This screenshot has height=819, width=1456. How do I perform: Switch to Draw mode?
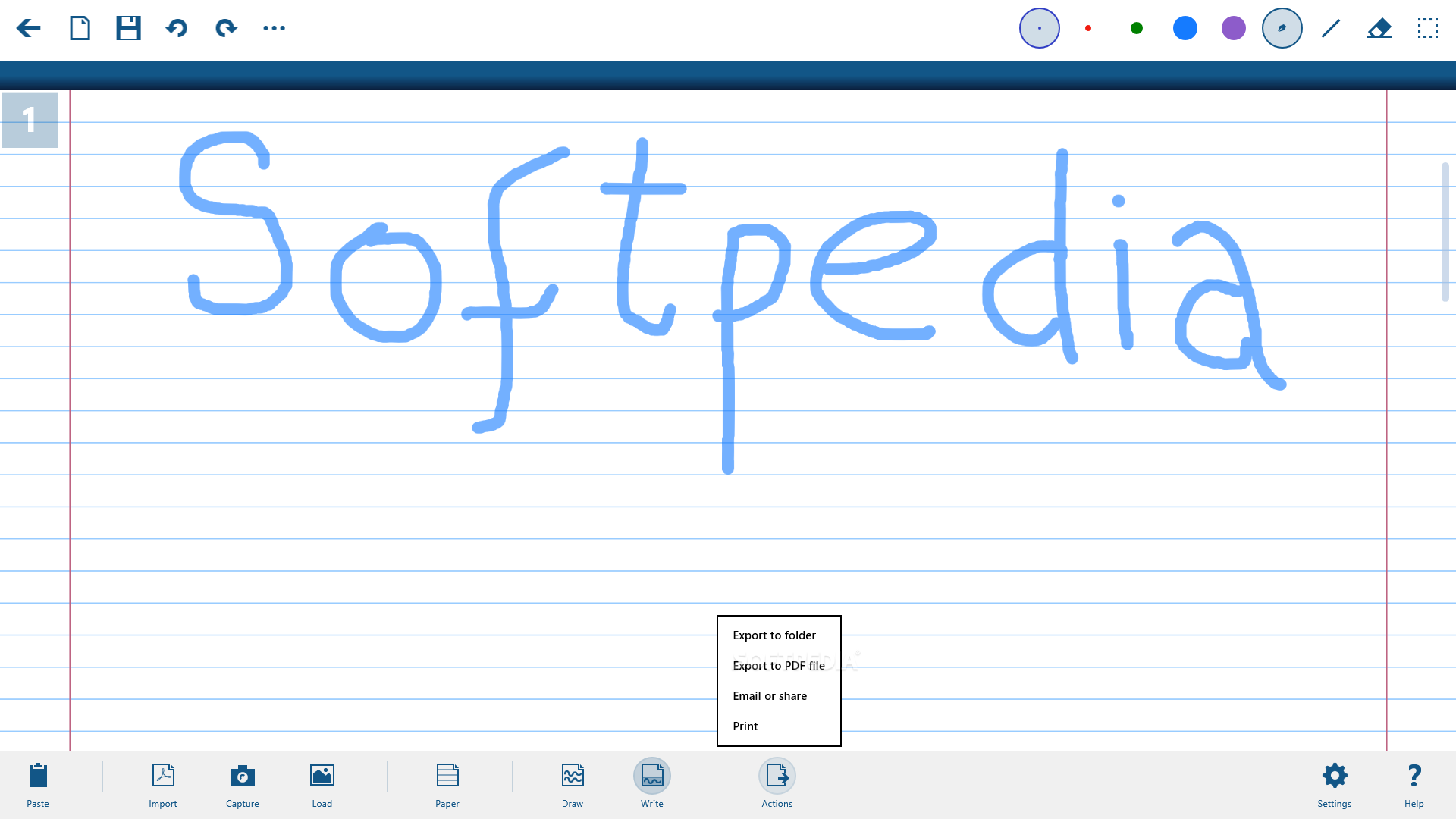[x=573, y=785]
